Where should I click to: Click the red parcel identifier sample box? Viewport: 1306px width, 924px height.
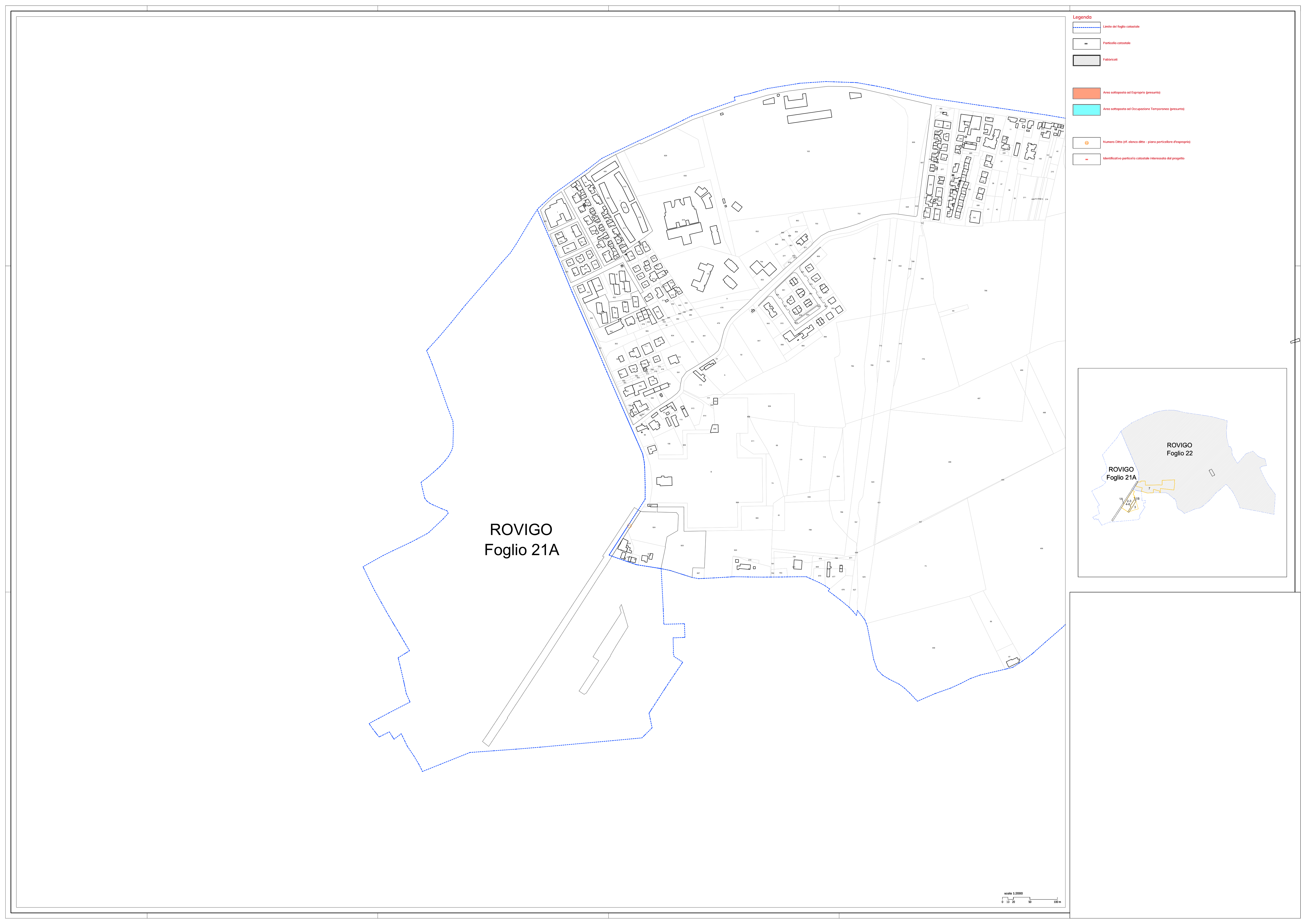pos(1087,159)
